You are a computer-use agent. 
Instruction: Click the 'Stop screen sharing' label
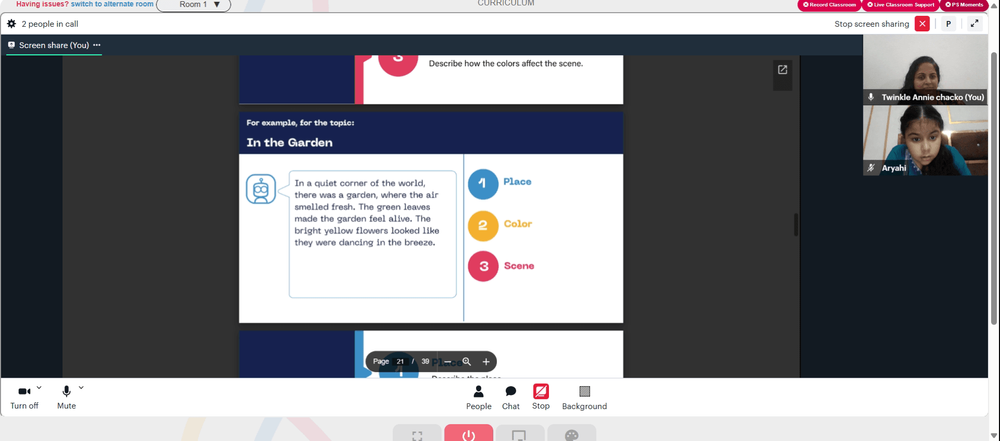pos(872,24)
